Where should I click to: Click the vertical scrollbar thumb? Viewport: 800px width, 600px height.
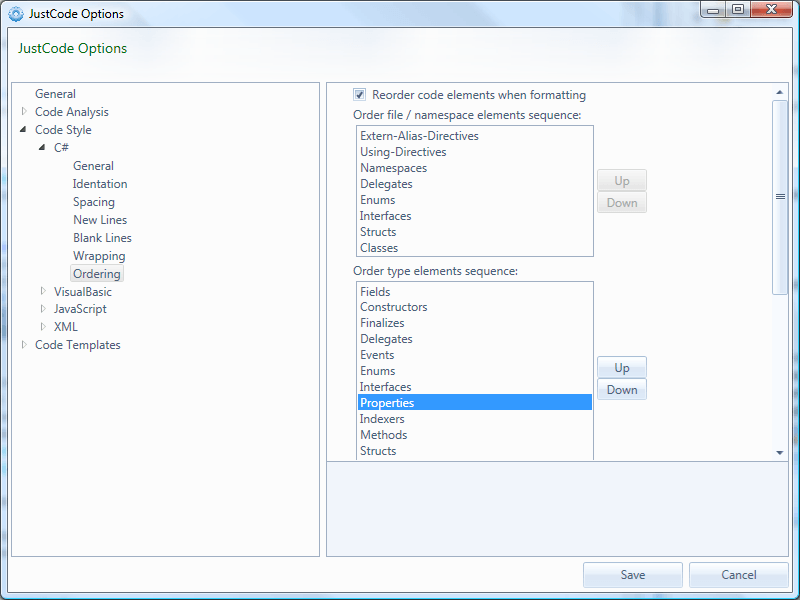pos(780,197)
